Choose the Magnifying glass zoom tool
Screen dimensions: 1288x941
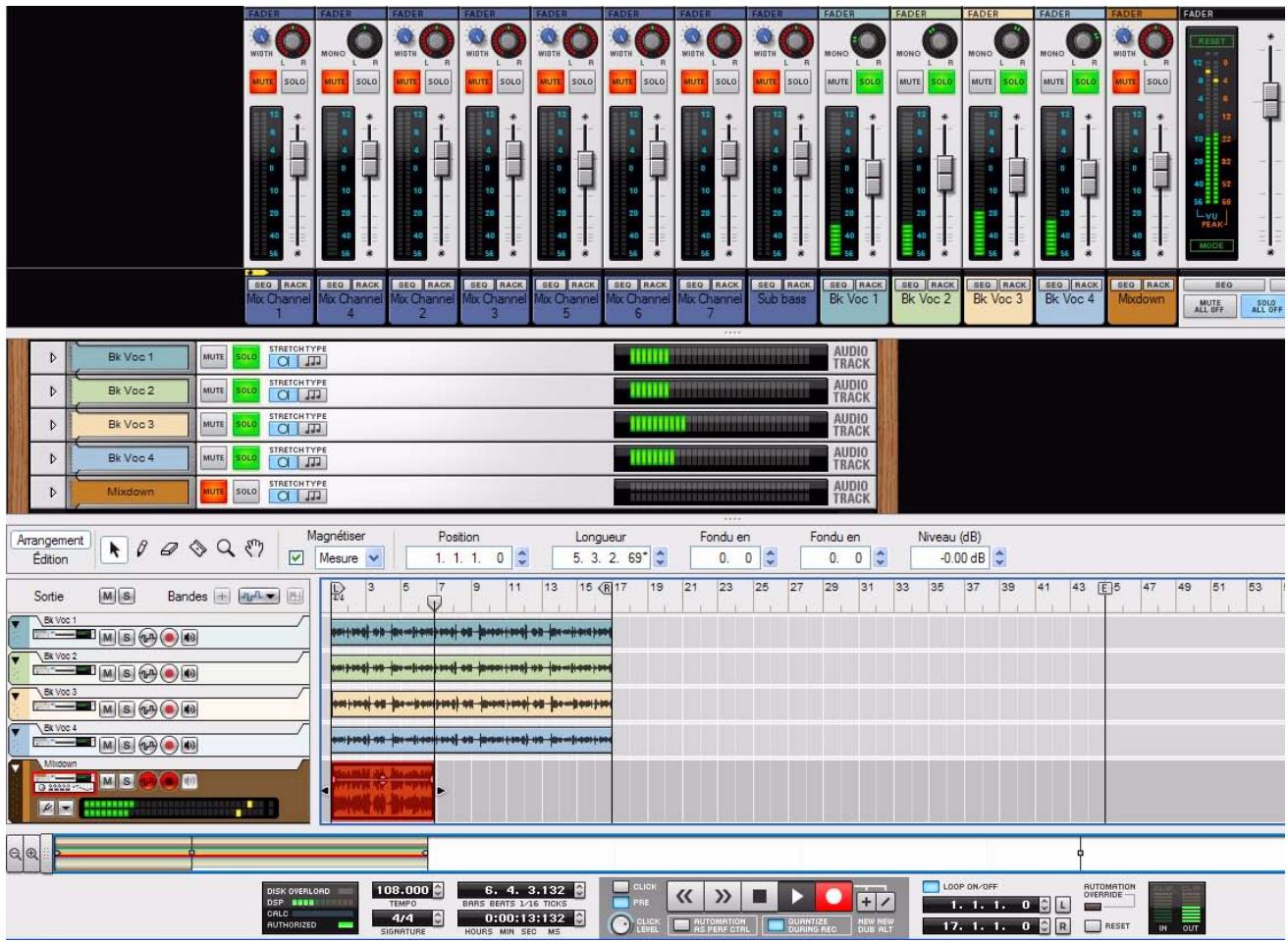point(224,549)
